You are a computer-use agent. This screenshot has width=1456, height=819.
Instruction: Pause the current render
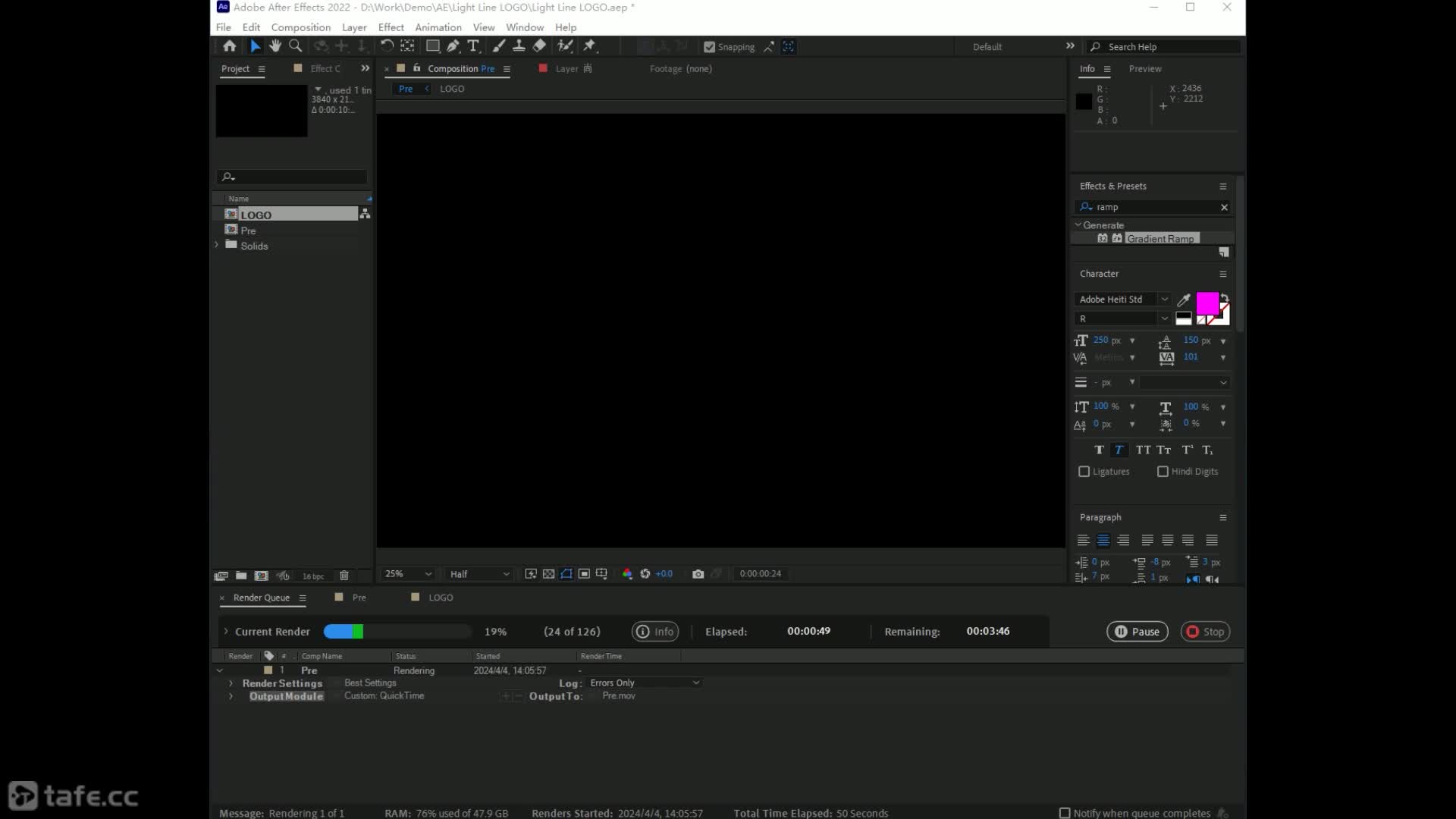point(1137,632)
